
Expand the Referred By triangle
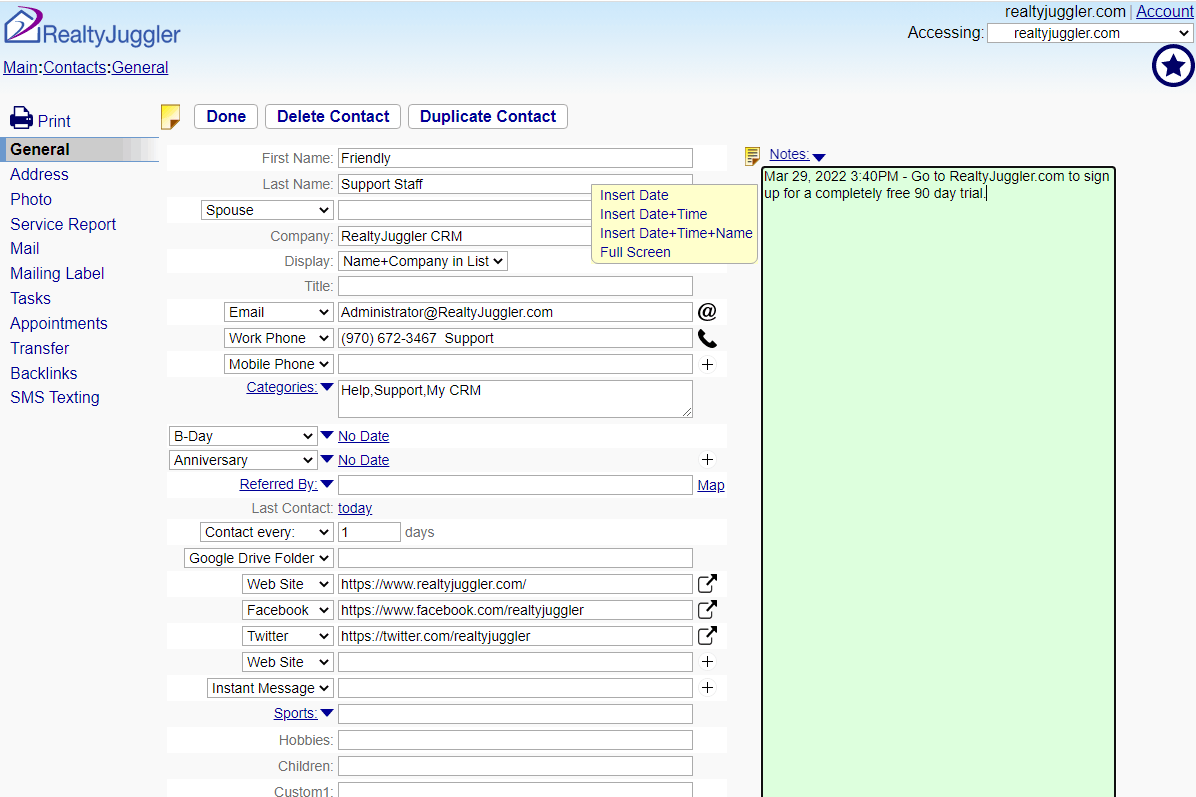pos(326,484)
